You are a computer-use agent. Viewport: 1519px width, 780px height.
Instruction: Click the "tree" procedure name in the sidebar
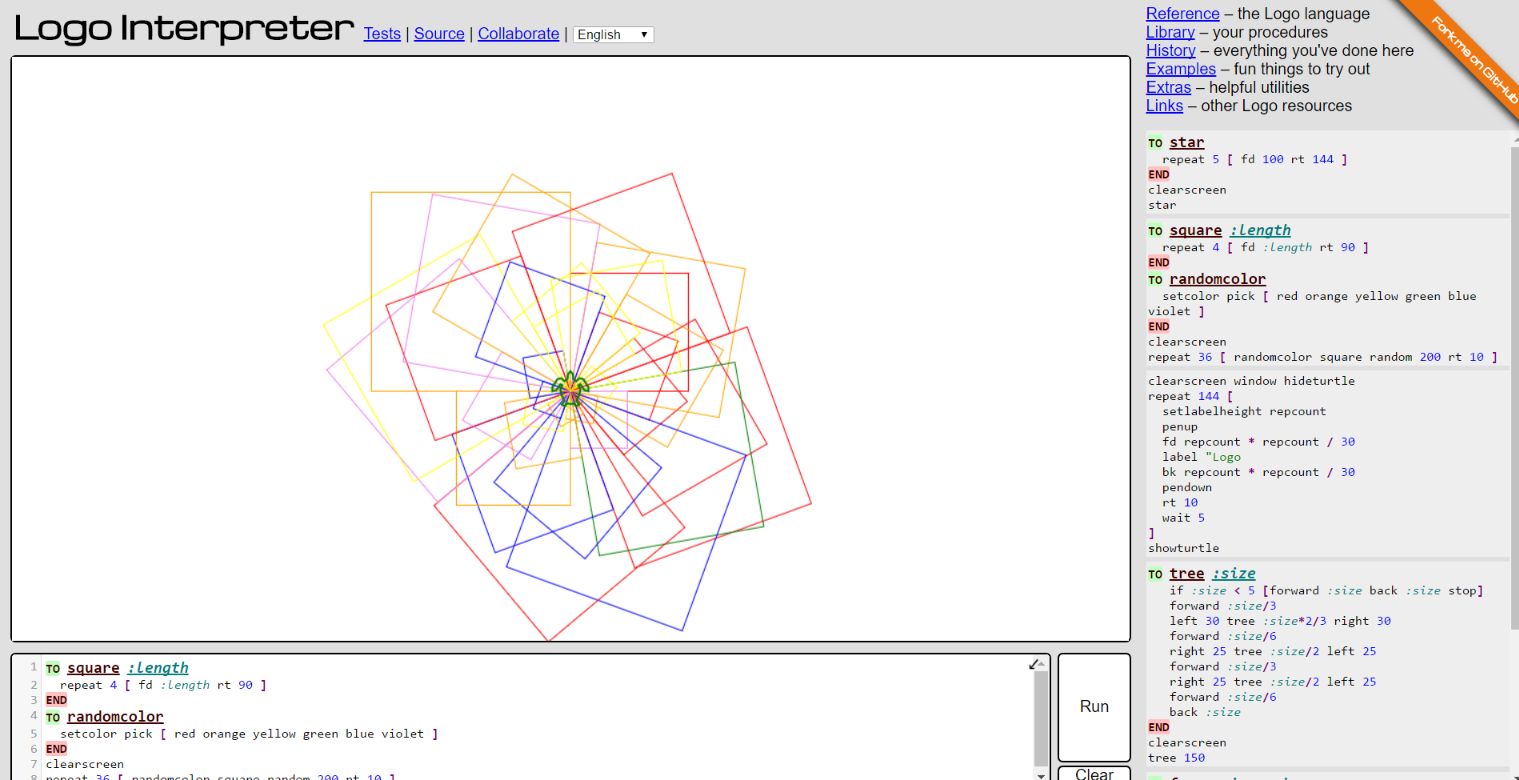pos(1185,573)
